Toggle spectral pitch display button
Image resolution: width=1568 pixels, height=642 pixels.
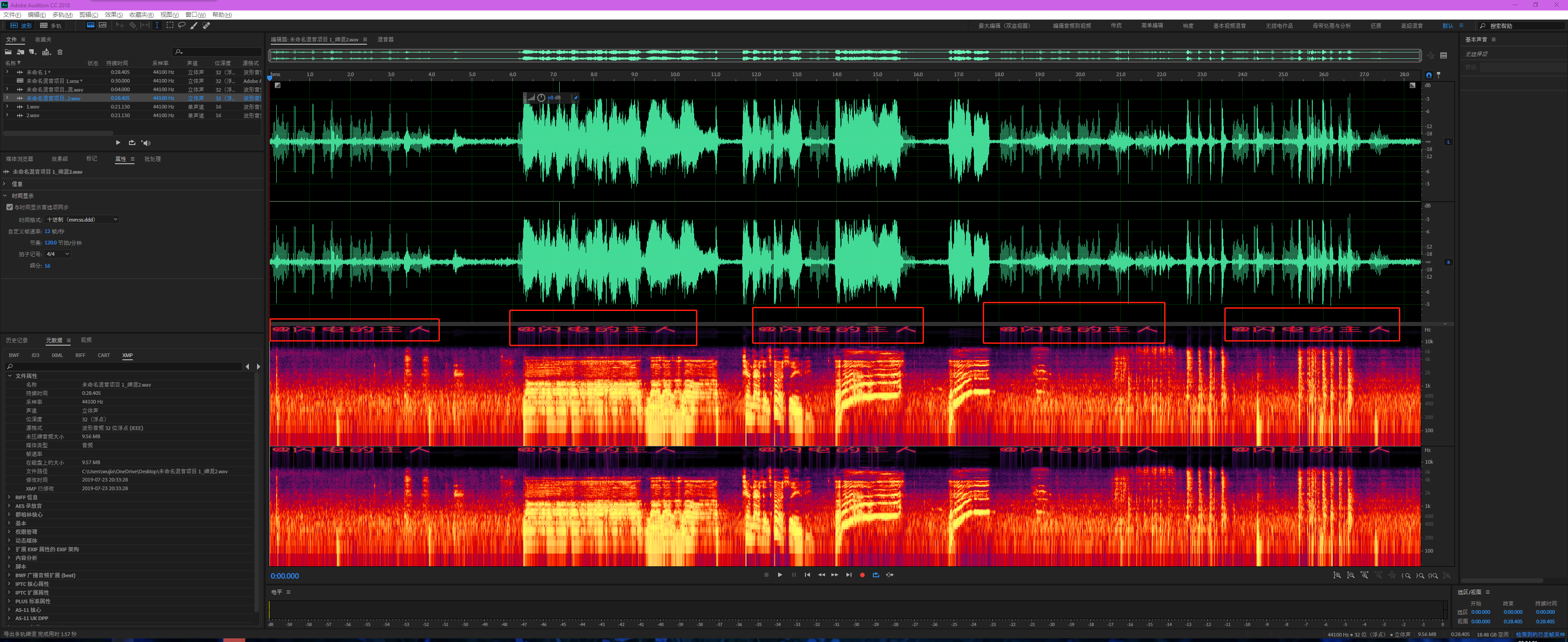pyautogui.click(x=102, y=26)
